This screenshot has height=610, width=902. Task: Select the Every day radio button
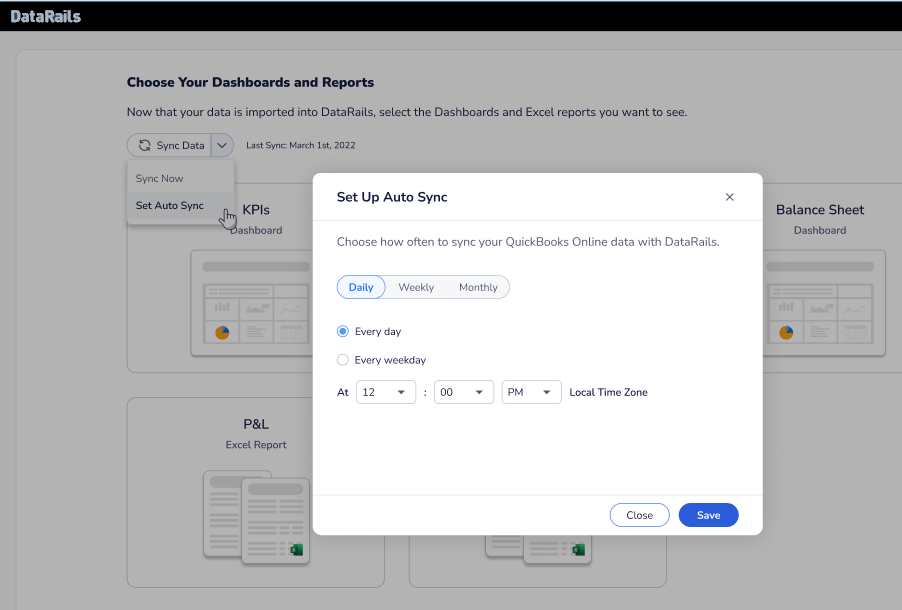coord(343,331)
